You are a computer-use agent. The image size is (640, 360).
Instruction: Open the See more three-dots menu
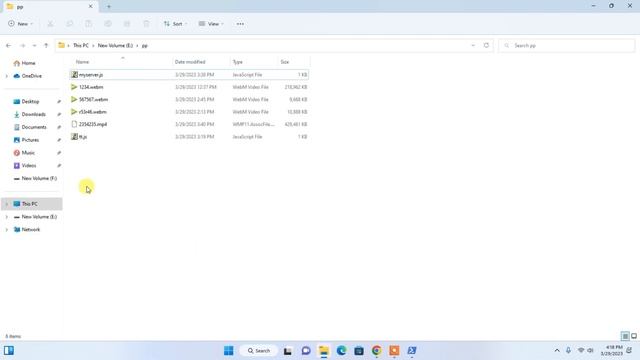[240, 24]
